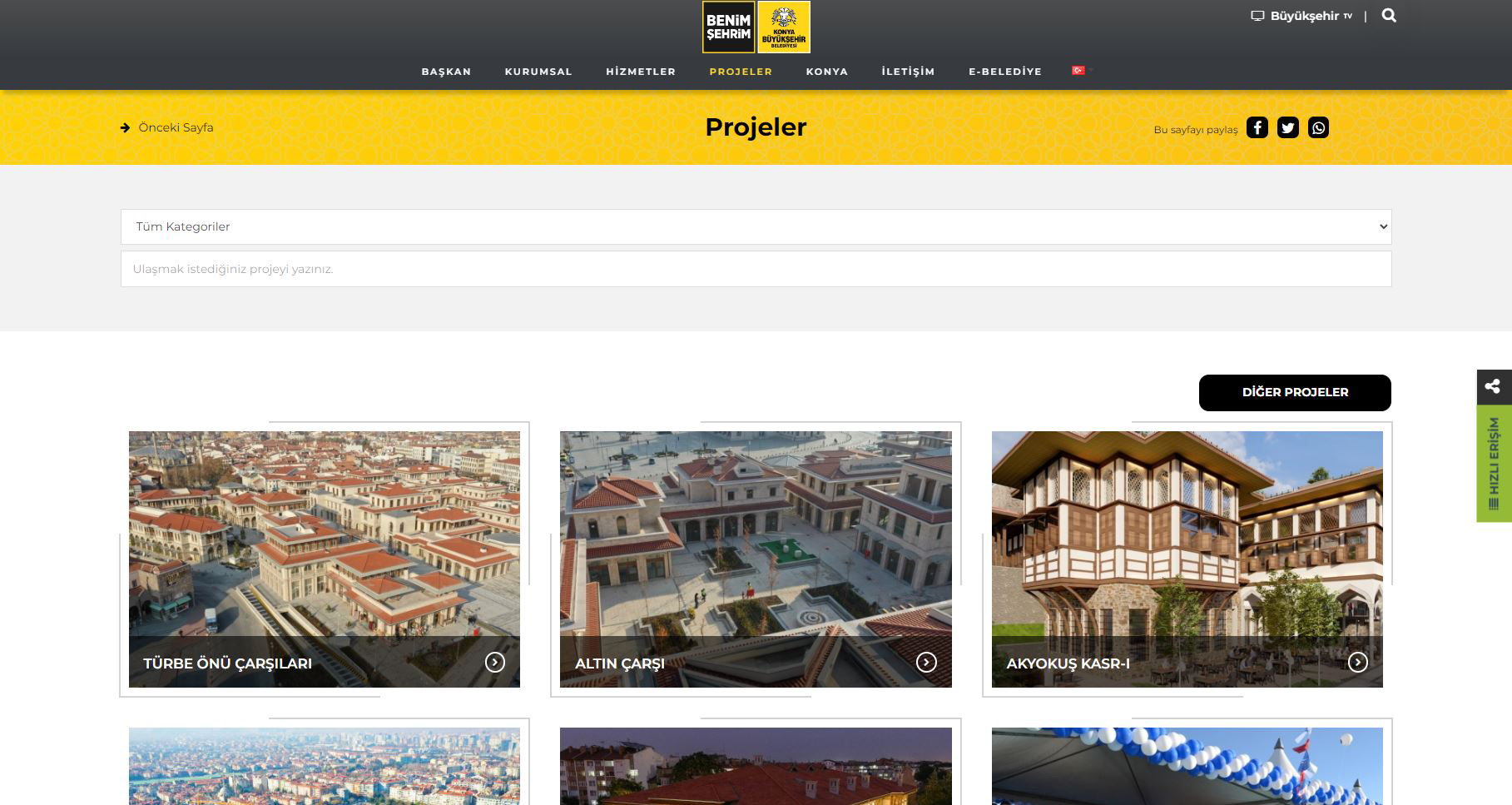Click the Benim Şehrim logo
This screenshot has width=1512, height=805.
[x=728, y=27]
